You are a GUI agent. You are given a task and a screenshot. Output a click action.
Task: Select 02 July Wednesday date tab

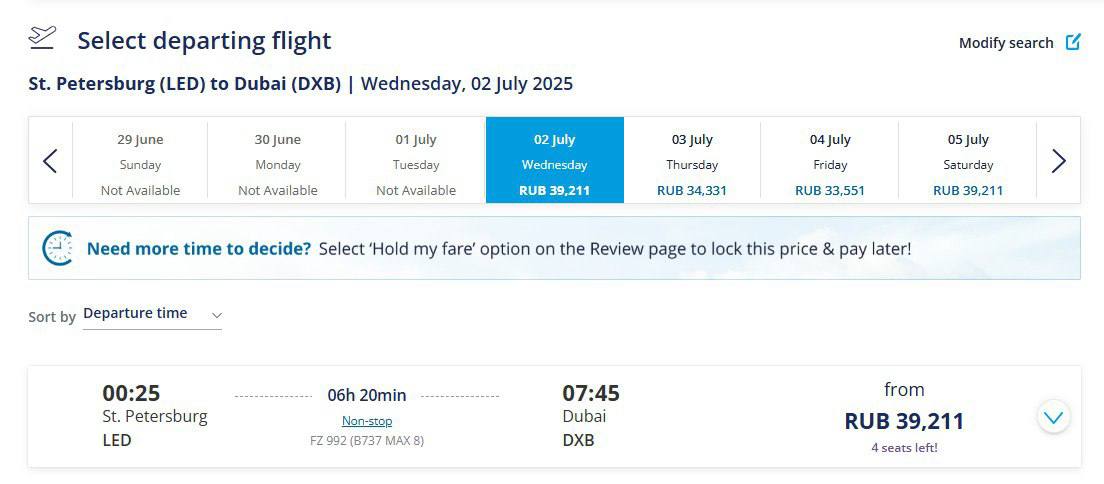click(555, 160)
